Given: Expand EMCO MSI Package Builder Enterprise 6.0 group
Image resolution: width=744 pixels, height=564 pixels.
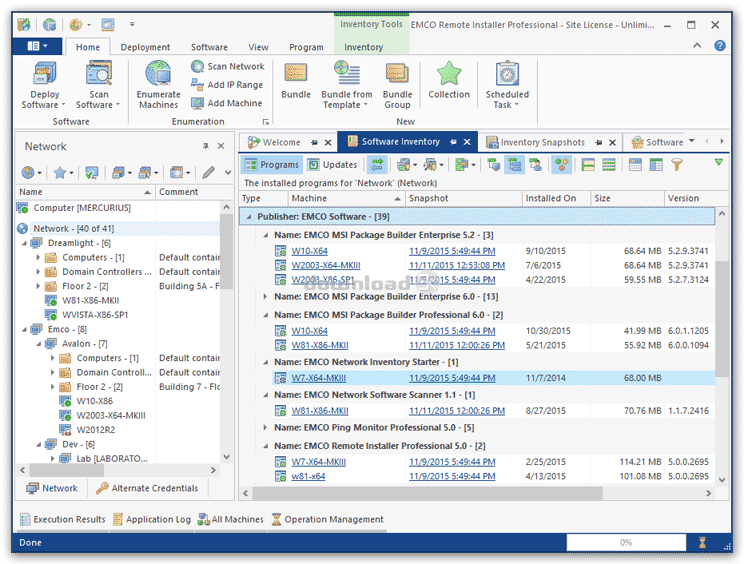Looking at the screenshot, I should (265, 296).
